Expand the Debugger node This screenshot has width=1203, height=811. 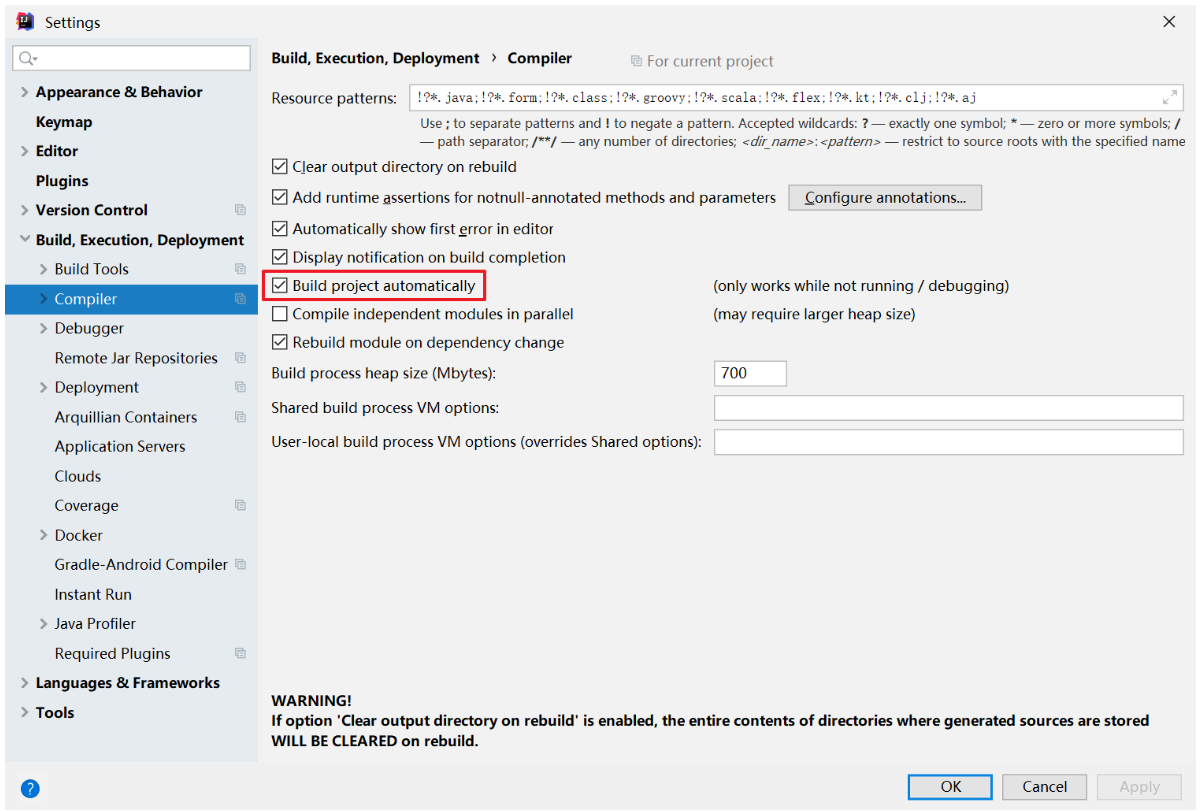(43, 328)
